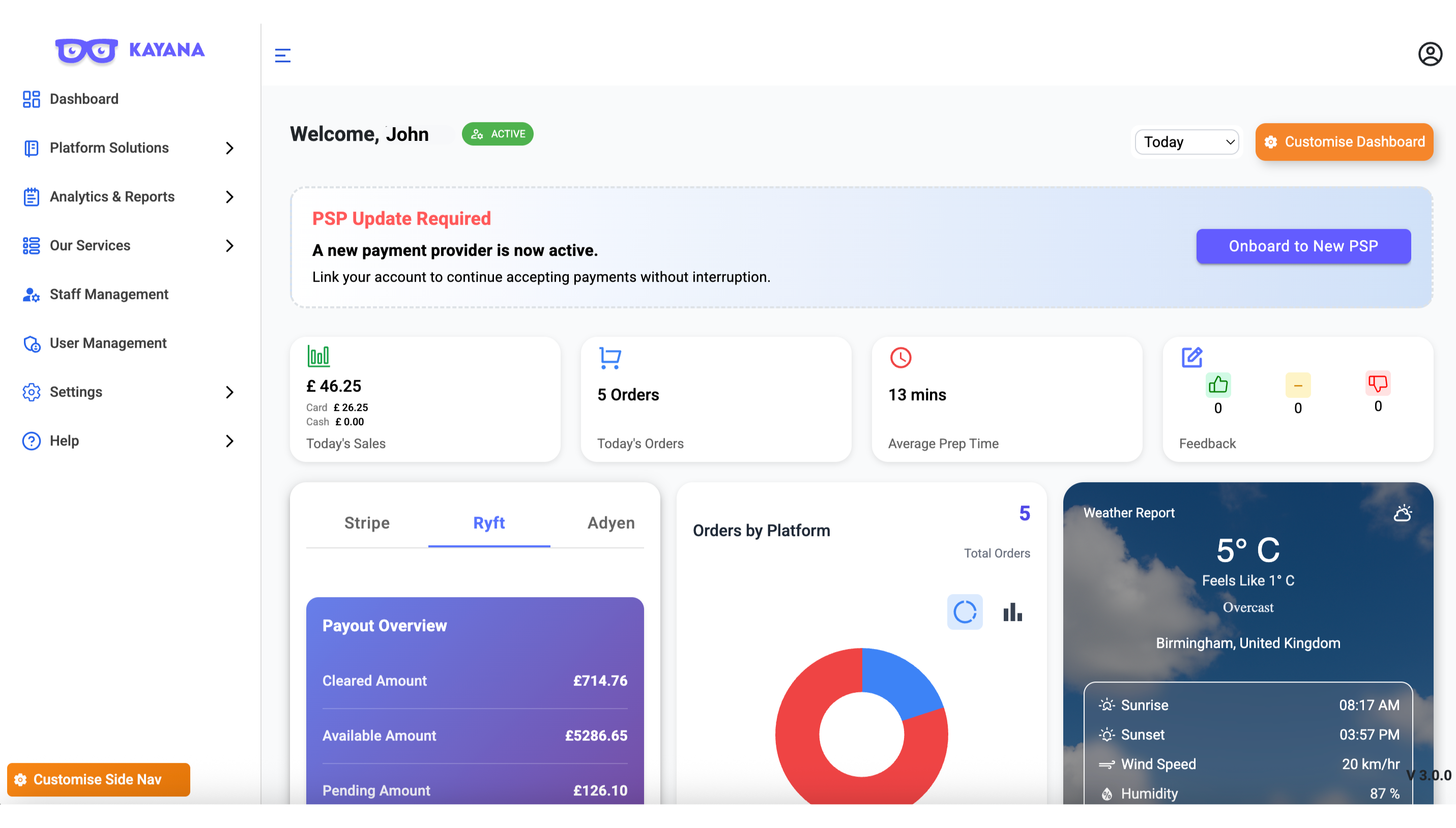Click the V 3.0.0 version label

pyautogui.click(x=1429, y=775)
